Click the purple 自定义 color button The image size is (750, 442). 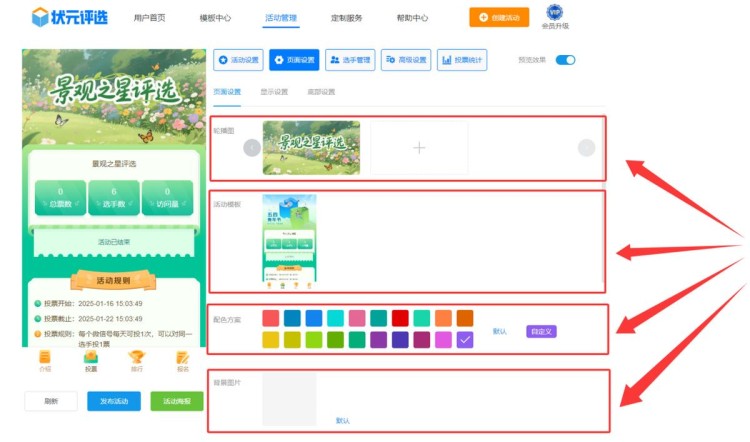[541, 331]
